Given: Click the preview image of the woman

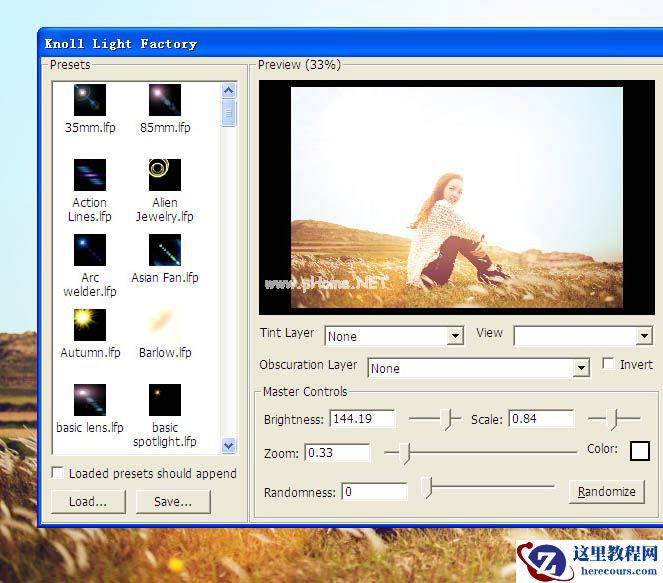Looking at the screenshot, I should pyautogui.click(x=457, y=197).
